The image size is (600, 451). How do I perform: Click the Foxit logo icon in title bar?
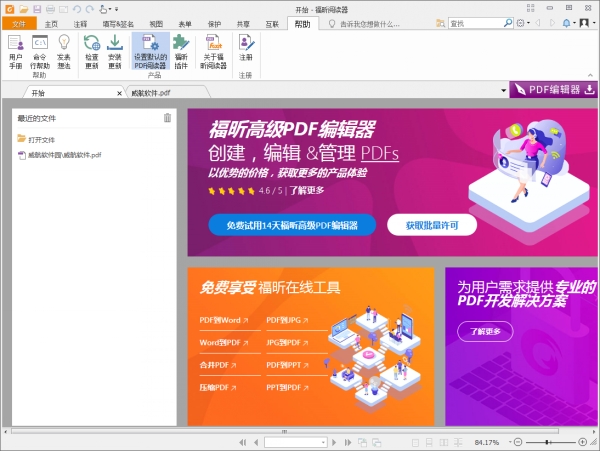pyautogui.click(x=9, y=9)
